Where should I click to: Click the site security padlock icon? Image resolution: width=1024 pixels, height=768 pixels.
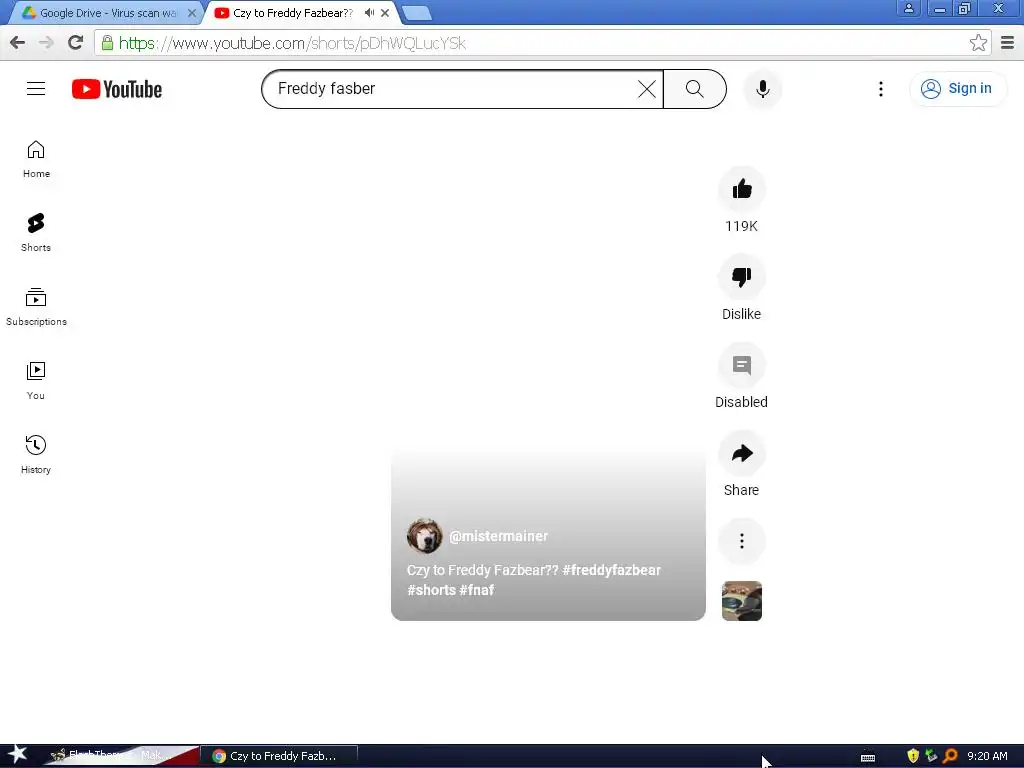click(x=107, y=43)
